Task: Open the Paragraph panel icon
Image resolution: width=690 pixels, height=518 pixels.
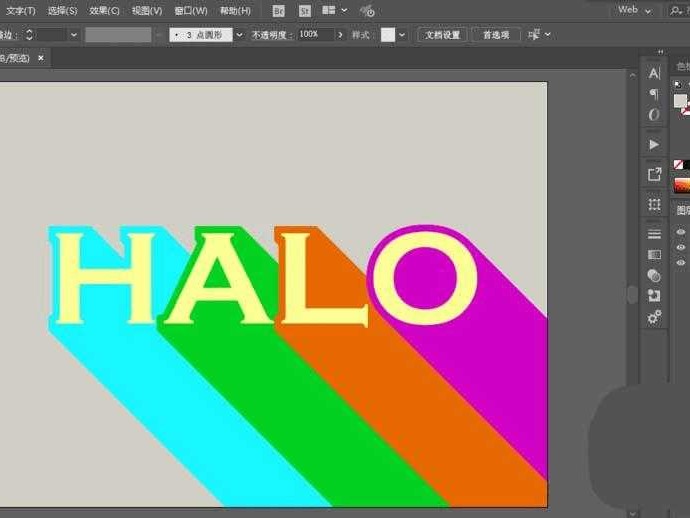Action: pos(654,94)
